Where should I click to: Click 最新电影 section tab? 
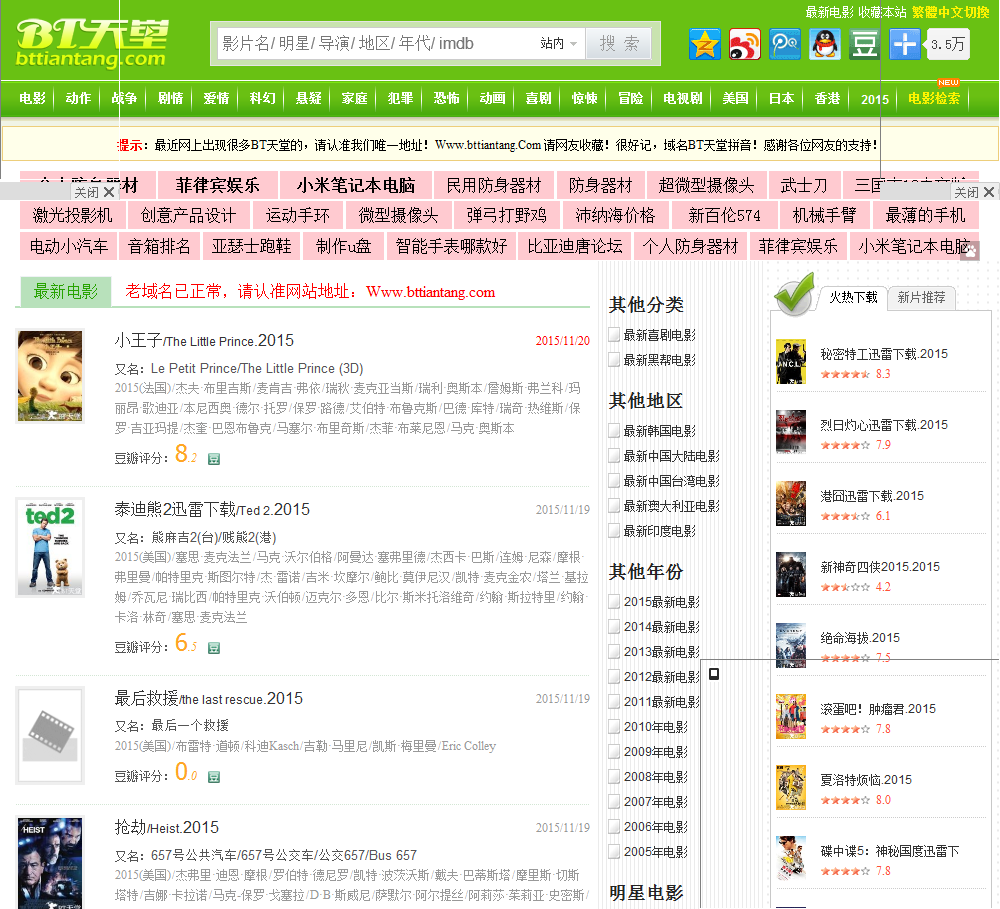click(x=66, y=292)
